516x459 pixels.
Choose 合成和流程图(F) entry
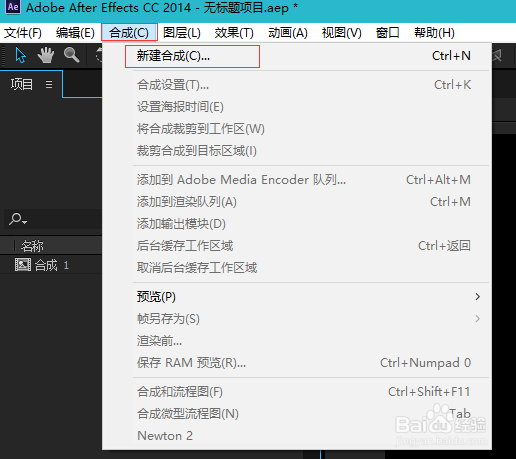pyautogui.click(x=297, y=392)
